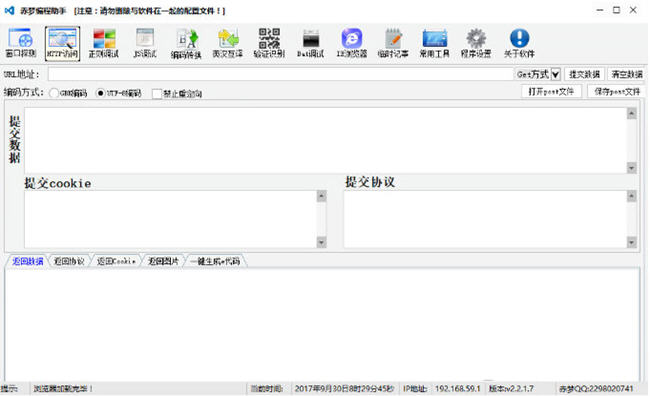650x396 pixels.
Task: Open the 英汉互译 translation tool
Action: (x=228, y=43)
